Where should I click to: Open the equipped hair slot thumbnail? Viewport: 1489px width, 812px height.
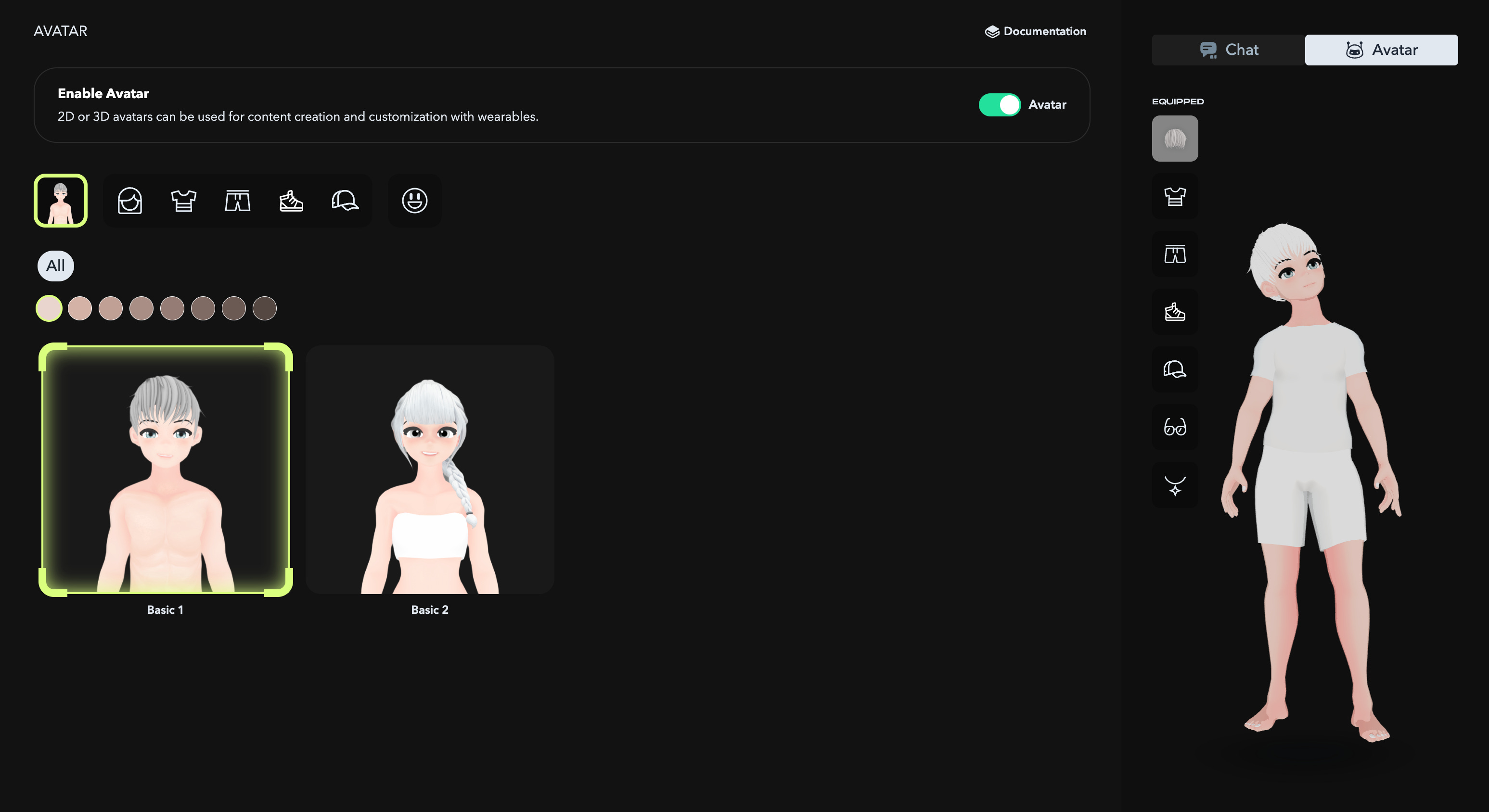(1175, 138)
